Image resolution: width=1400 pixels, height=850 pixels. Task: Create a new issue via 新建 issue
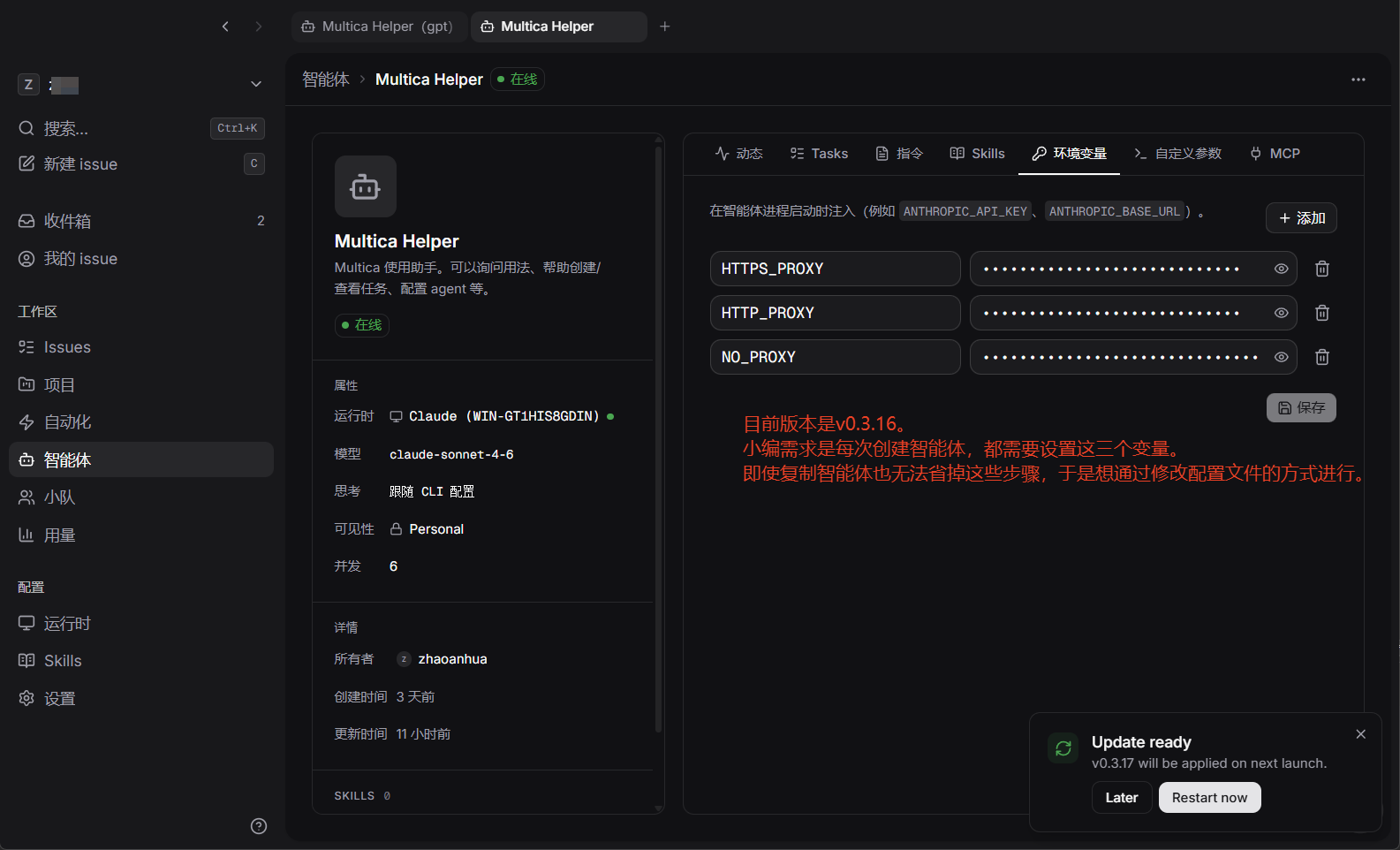(141, 164)
